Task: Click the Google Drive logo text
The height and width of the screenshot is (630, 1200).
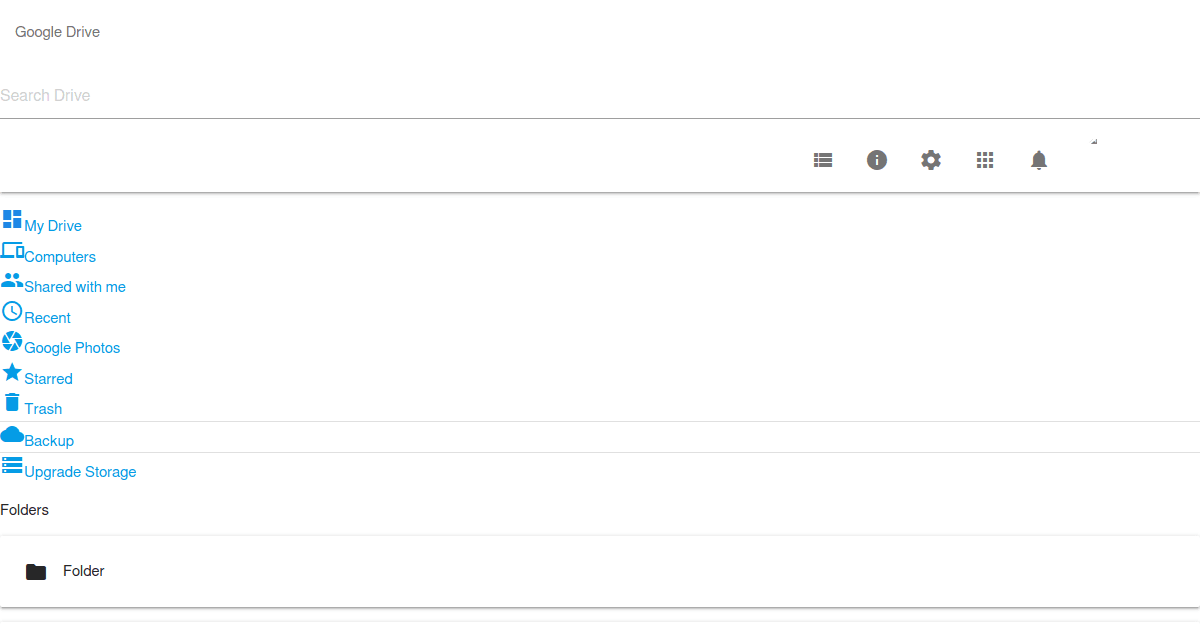Action: (57, 31)
